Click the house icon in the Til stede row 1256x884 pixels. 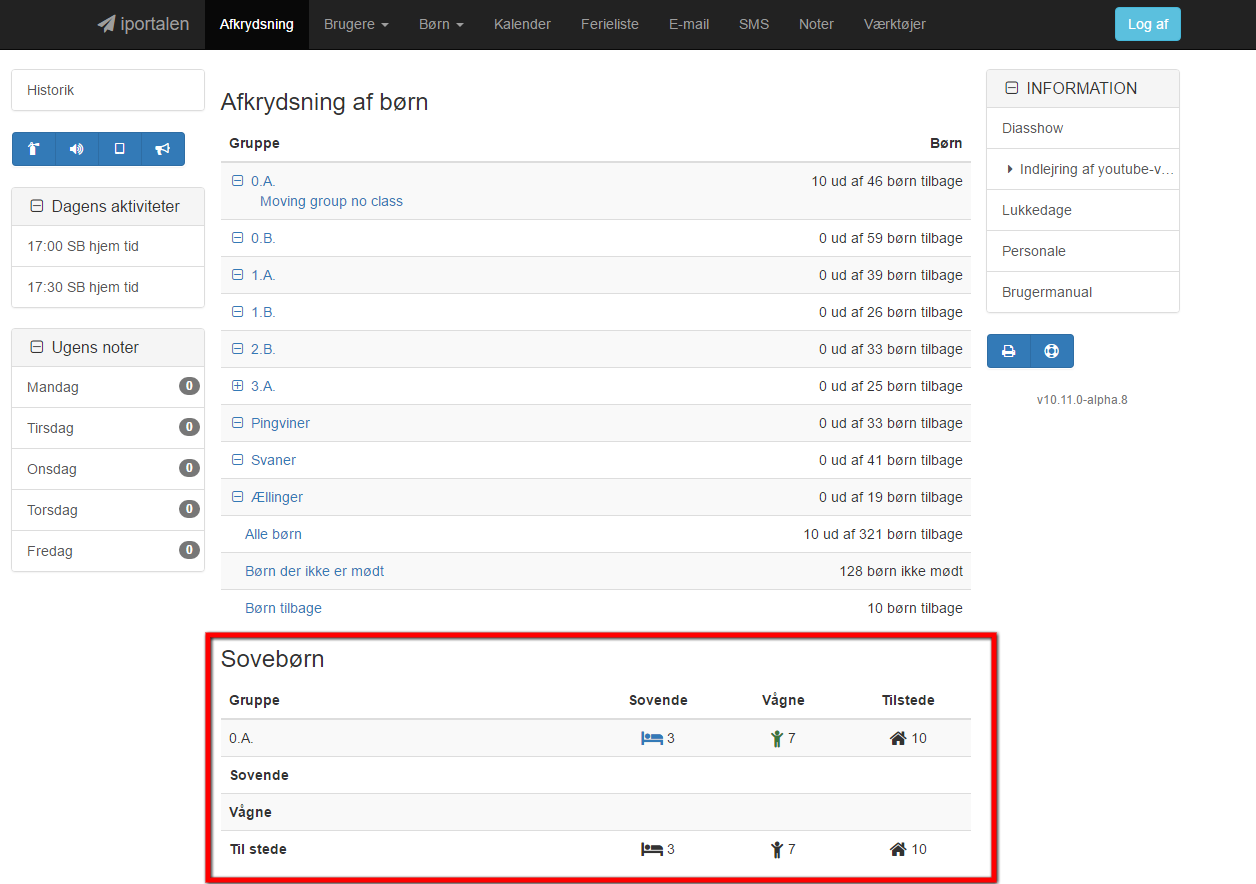(x=898, y=849)
